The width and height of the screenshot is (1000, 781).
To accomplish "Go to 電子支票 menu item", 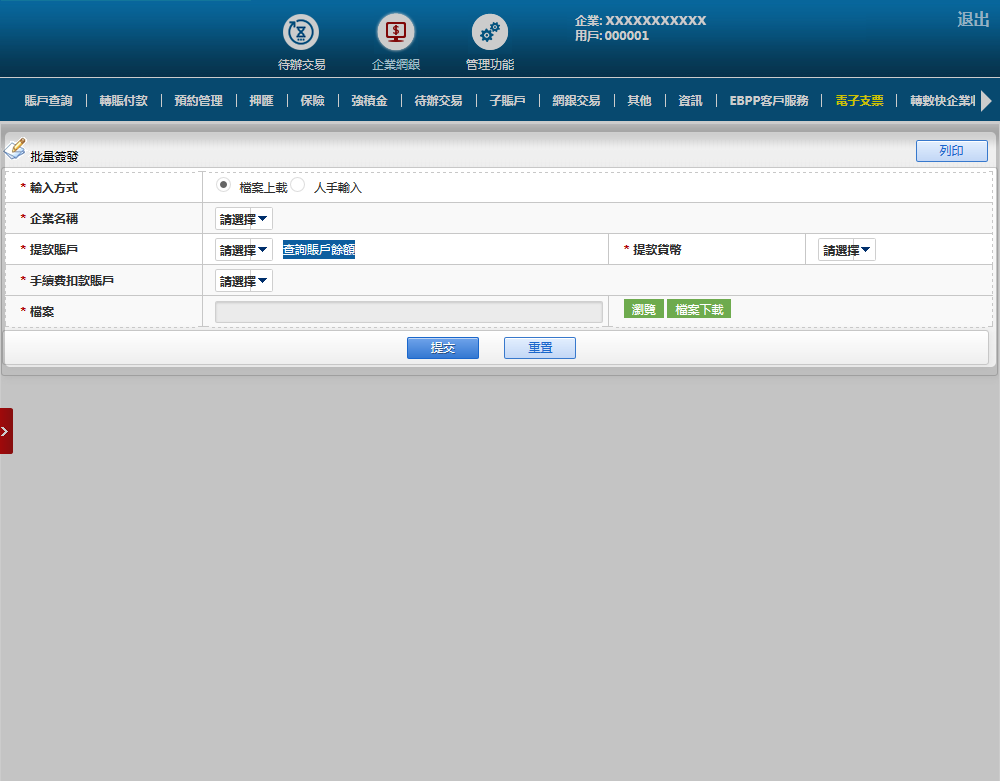I will pos(859,101).
